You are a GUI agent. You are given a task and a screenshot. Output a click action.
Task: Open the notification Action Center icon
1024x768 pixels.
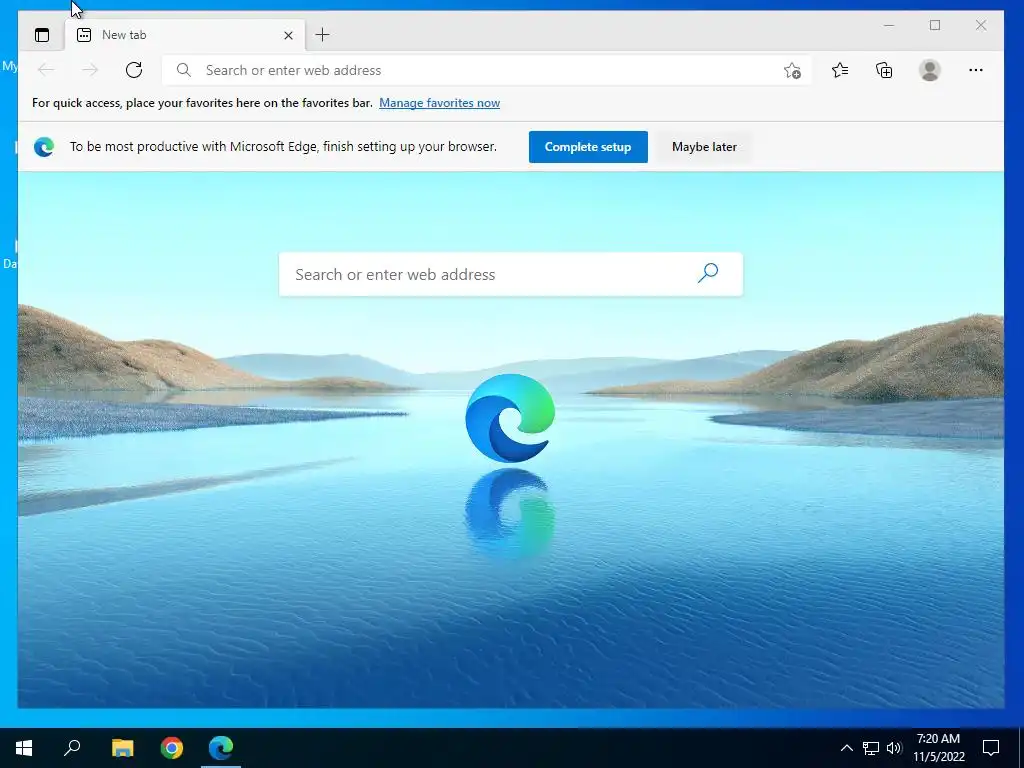click(991, 748)
